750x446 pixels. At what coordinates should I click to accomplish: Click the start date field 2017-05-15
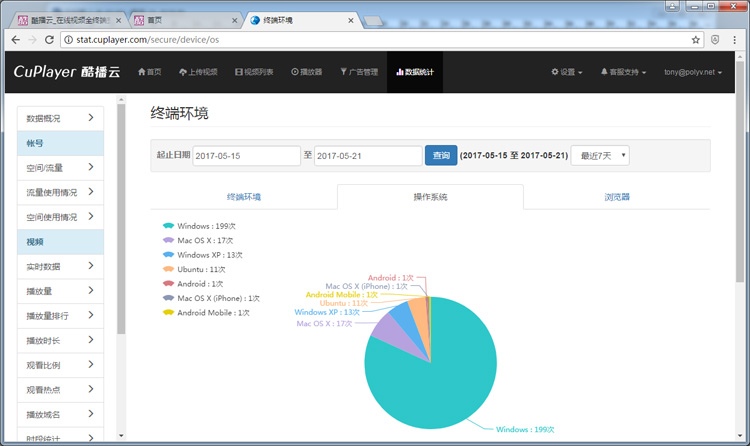(246, 156)
